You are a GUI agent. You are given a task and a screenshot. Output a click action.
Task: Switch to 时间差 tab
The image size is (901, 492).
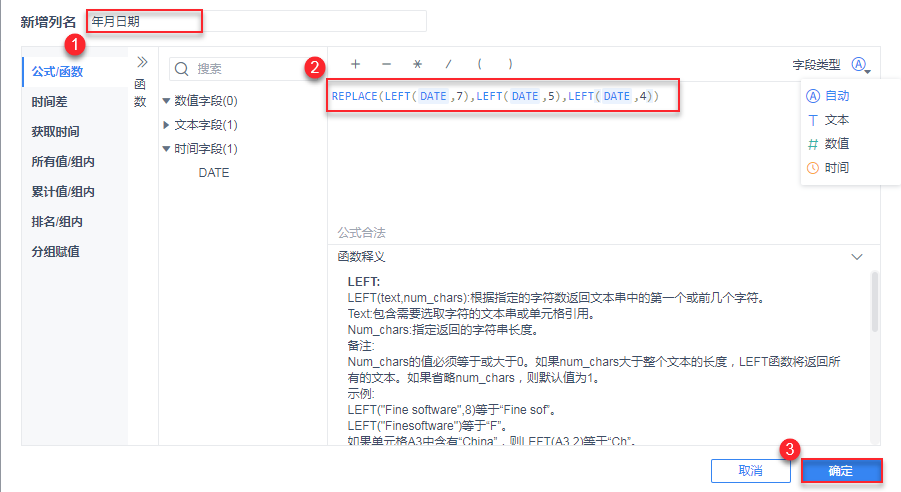click(x=75, y=102)
